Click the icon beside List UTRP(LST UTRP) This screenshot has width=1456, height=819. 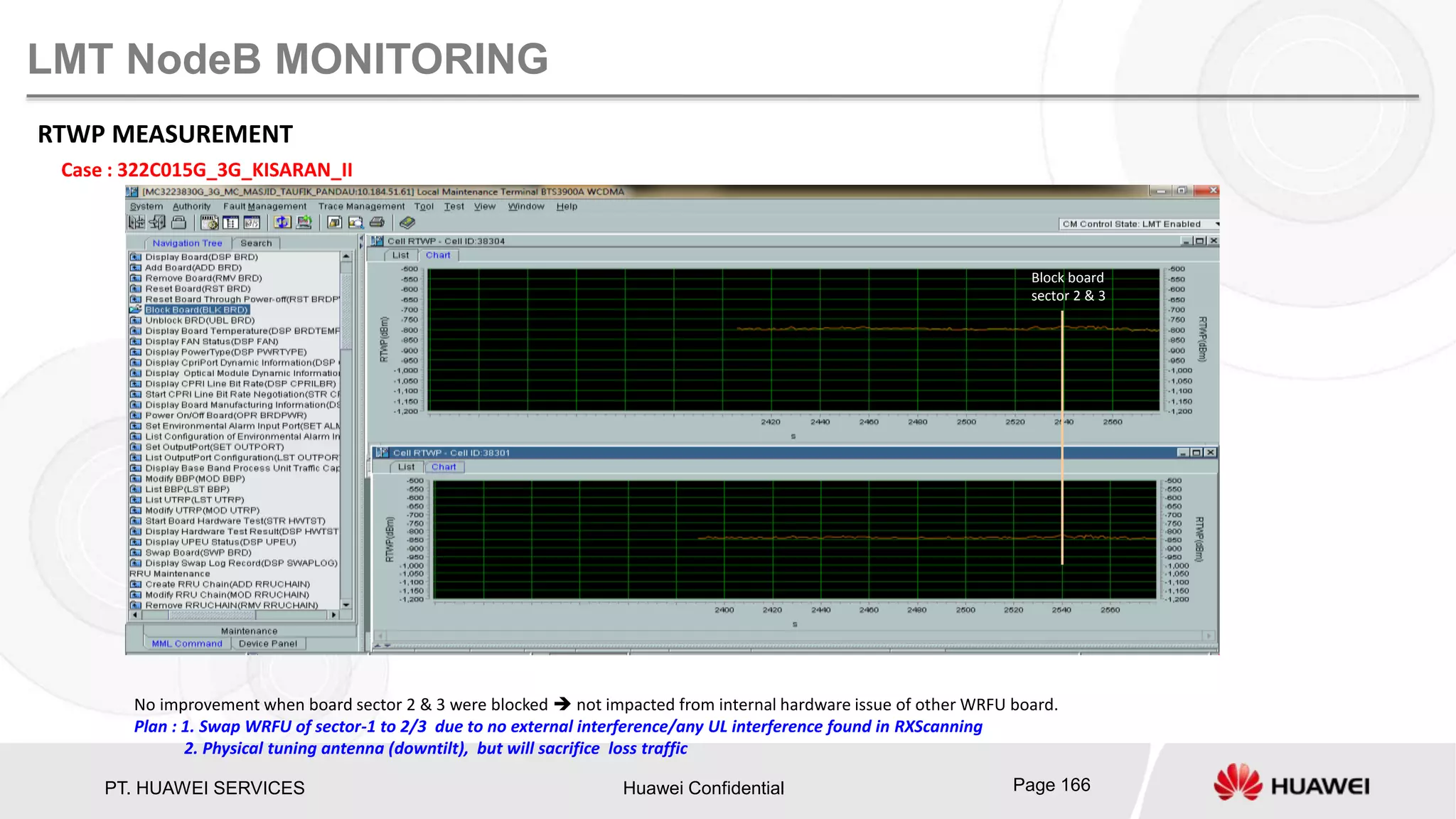pyautogui.click(x=136, y=500)
